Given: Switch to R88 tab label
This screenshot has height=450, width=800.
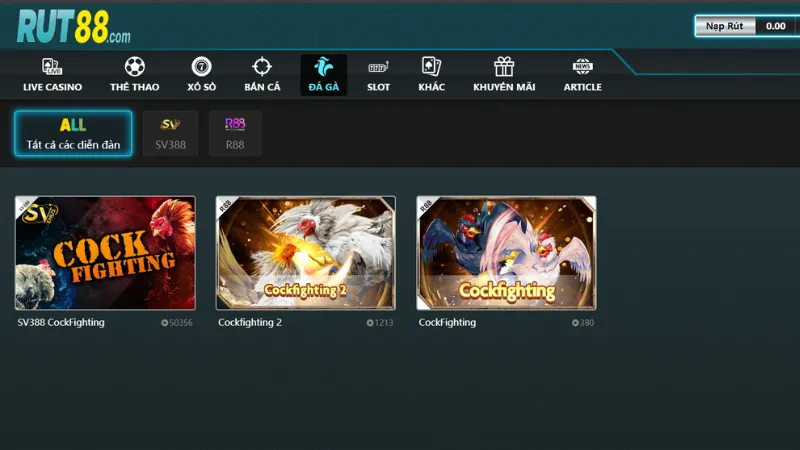Looking at the screenshot, I should [x=235, y=145].
